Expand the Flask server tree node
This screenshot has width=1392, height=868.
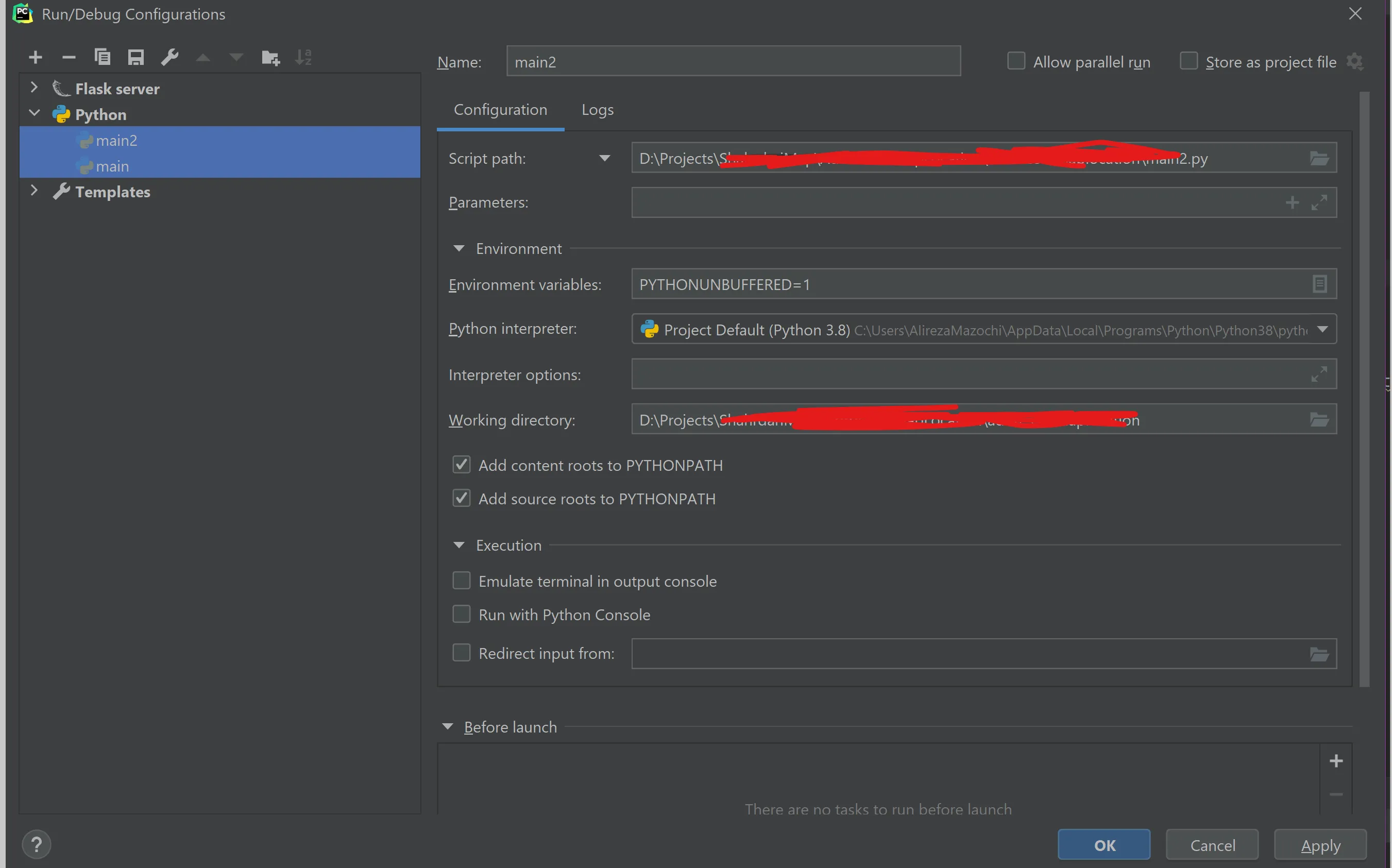tap(34, 89)
